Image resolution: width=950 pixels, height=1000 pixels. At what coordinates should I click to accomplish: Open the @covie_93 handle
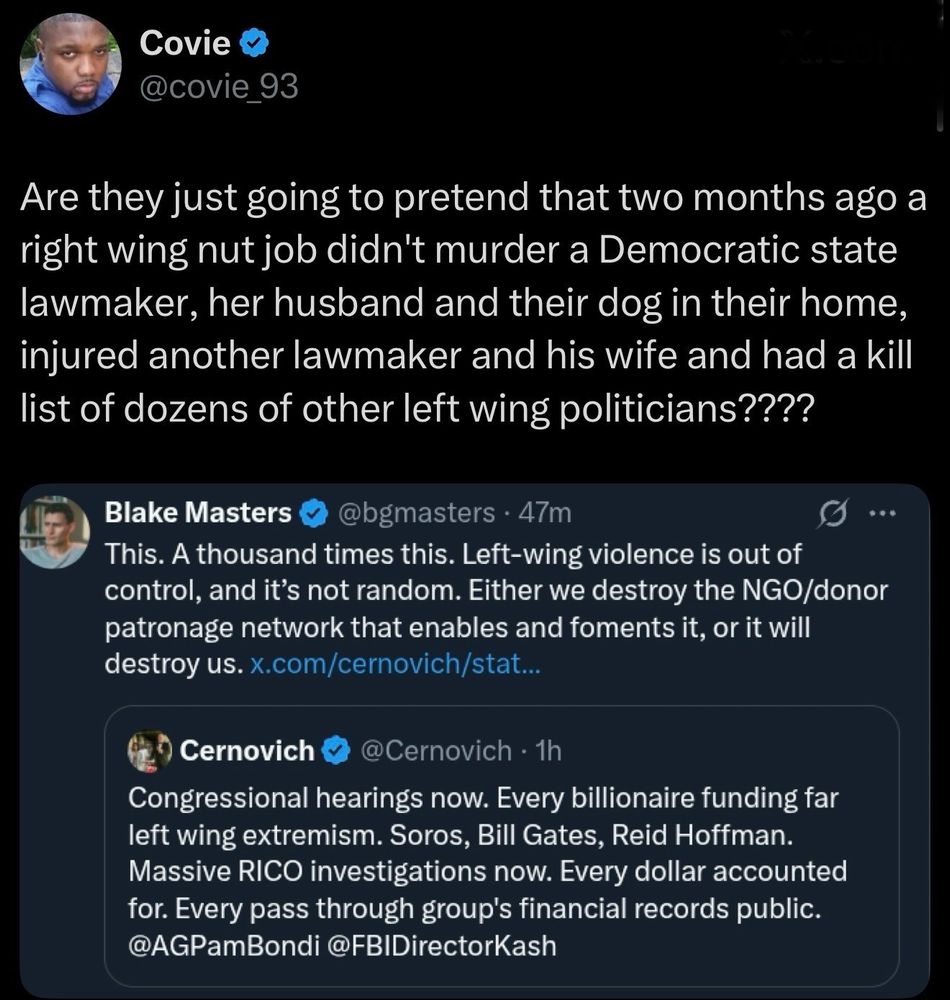pos(219,86)
